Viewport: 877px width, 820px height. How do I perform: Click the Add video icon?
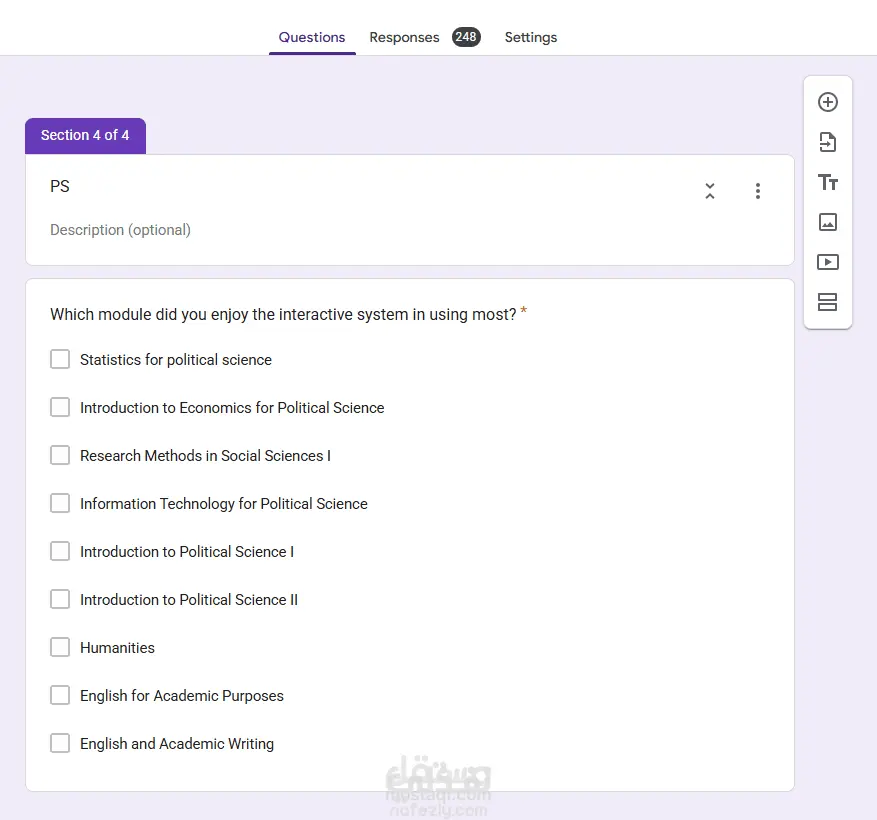pos(827,262)
